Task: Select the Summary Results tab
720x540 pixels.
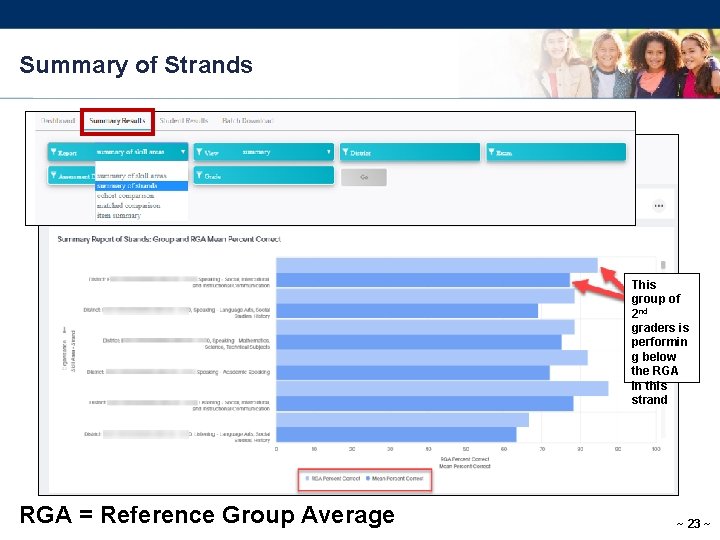Action: click(x=117, y=121)
